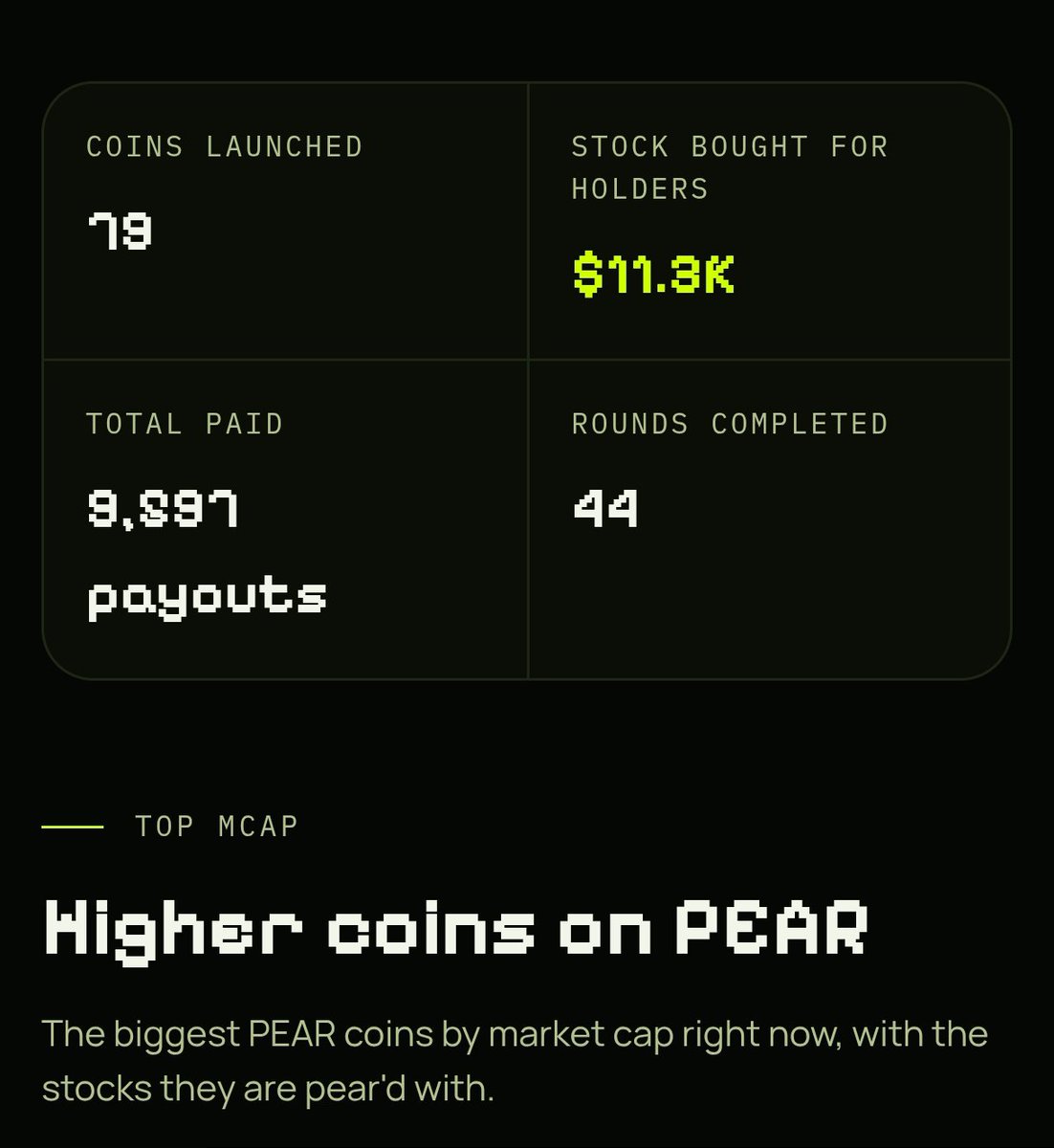The height and width of the screenshot is (1148, 1054).
Task: Open the TOP MCAP section label
Action: pos(217,826)
